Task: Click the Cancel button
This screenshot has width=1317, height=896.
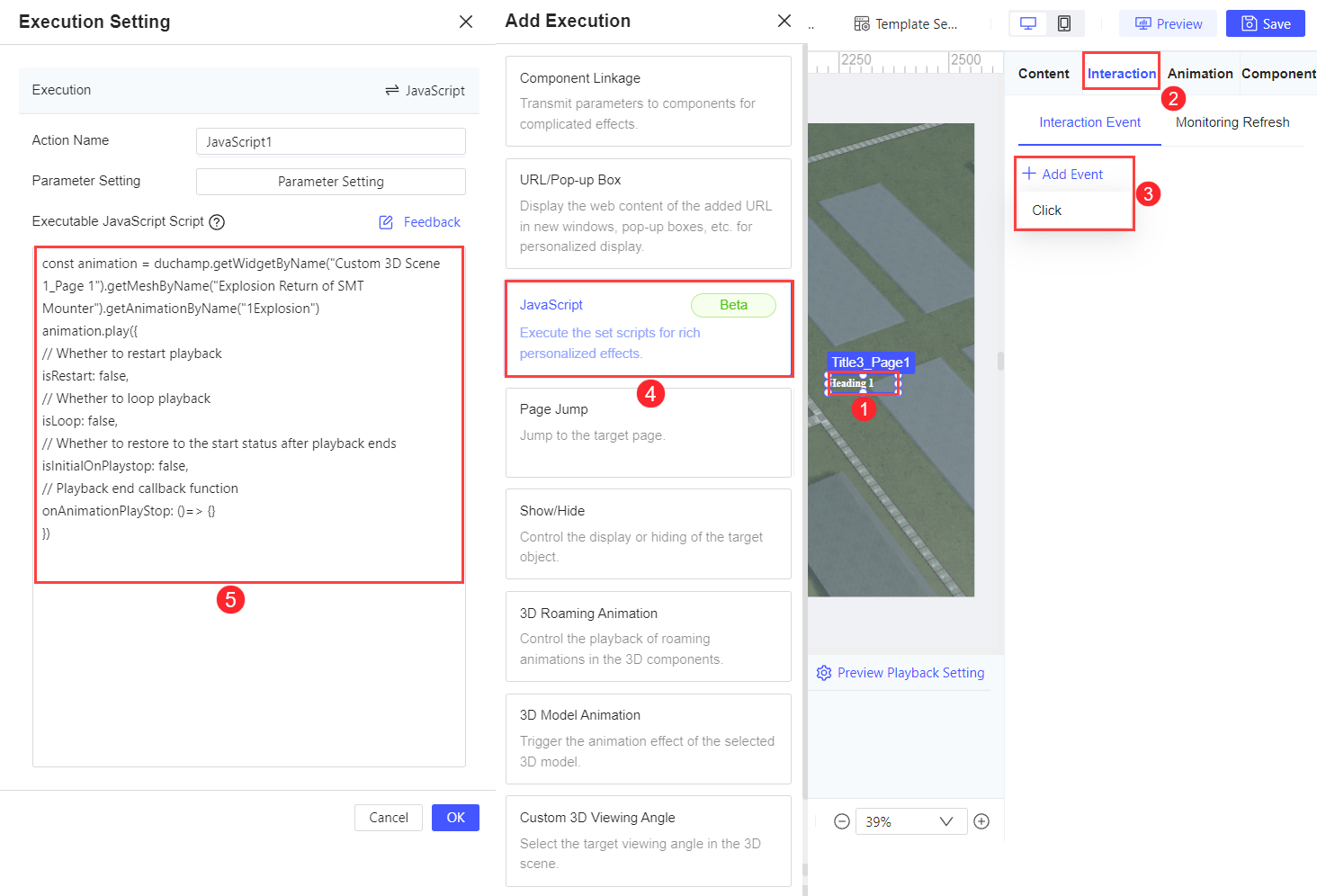Action: tap(389, 818)
